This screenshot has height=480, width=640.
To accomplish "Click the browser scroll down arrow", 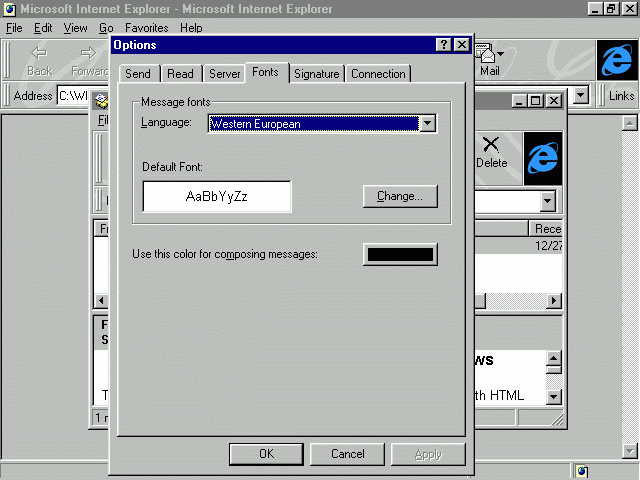I will click(629, 451).
